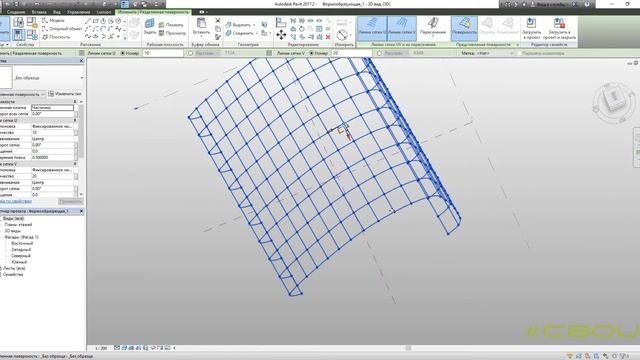Open the Вставка ribbon tab
This screenshot has width=640, height=360.
[39, 12]
